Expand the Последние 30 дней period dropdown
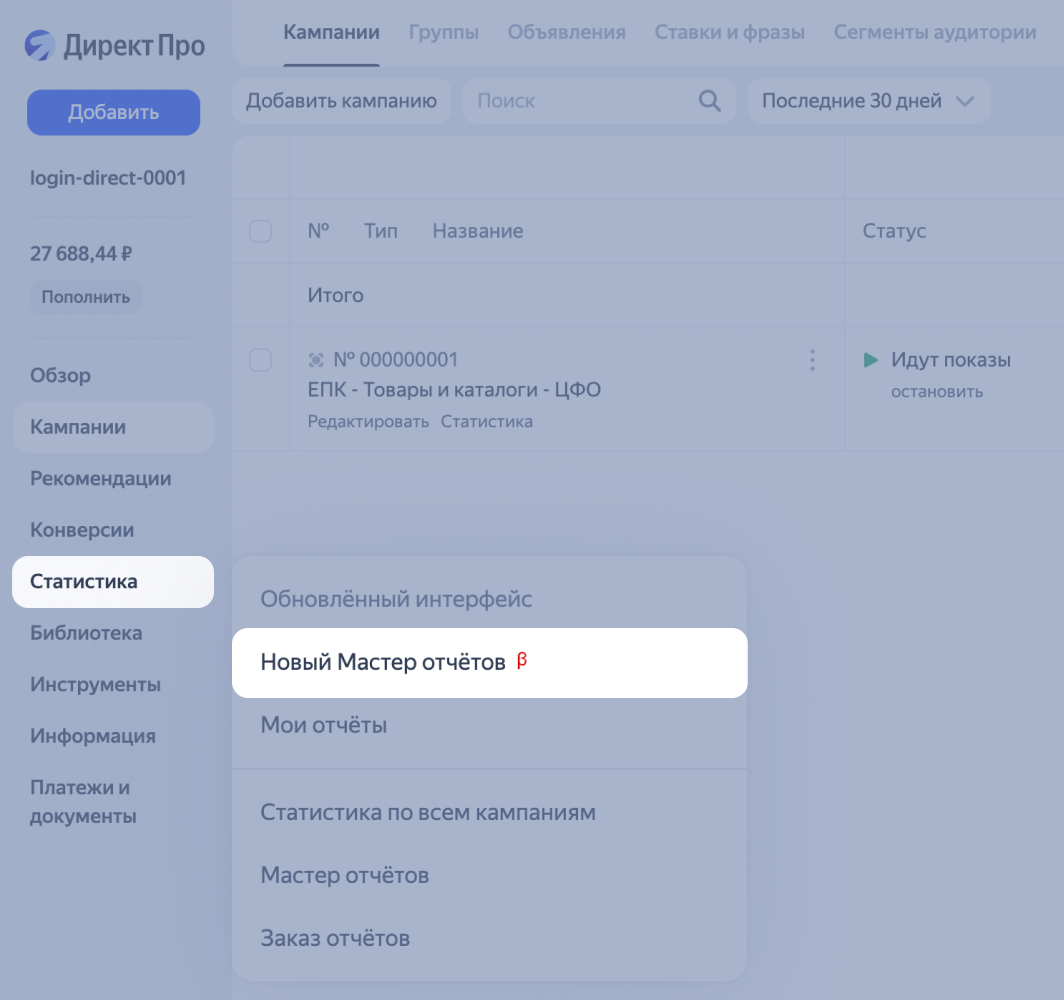Viewport: 1064px width, 1000px height. click(868, 101)
